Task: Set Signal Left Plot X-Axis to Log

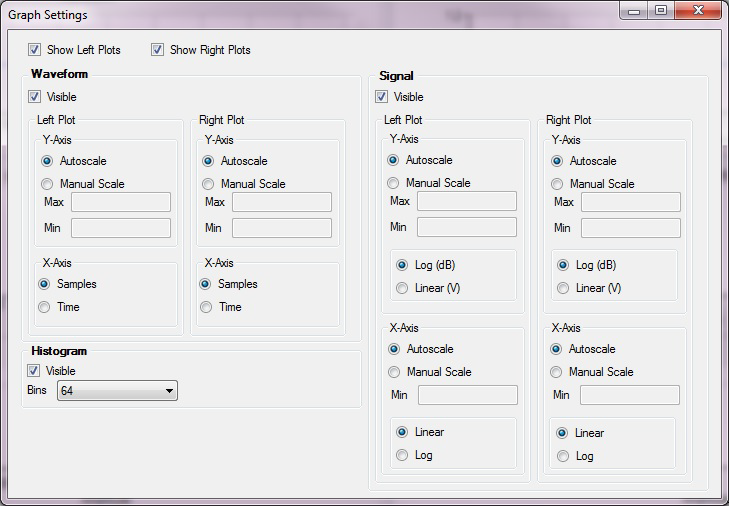Action: click(403, 455)
